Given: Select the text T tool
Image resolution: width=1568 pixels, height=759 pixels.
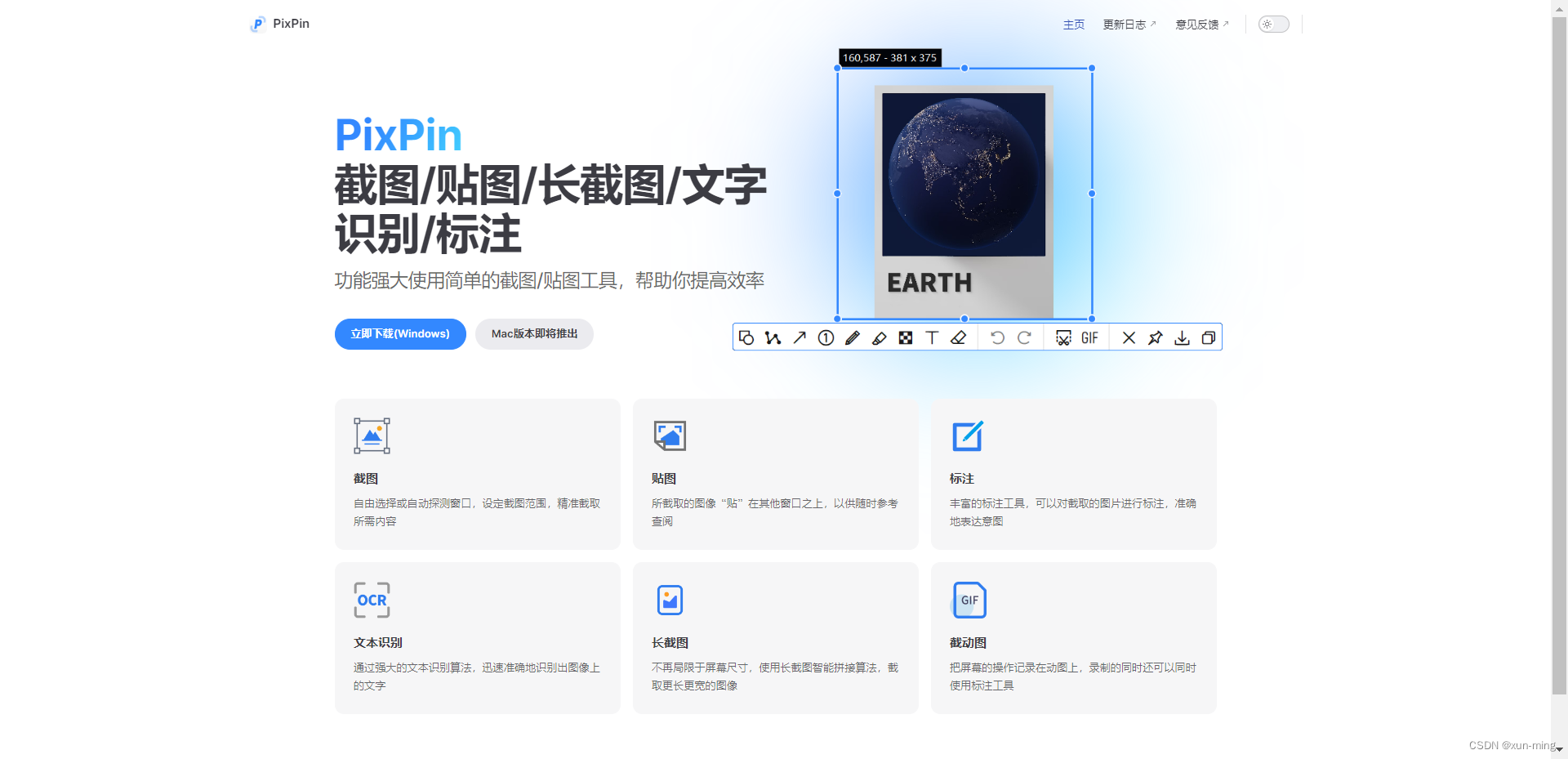Looking at the screenshot, I should tap(932, 337).
